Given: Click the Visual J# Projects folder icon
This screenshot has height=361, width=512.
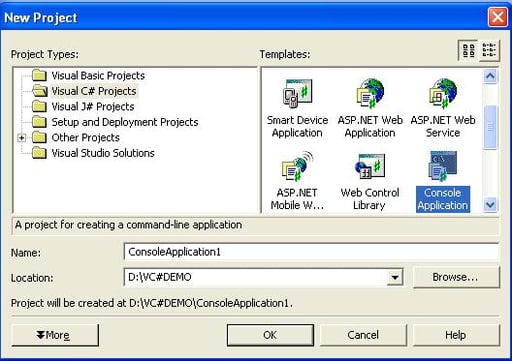Looking at the screenshot, I should [x=39, y=106].
